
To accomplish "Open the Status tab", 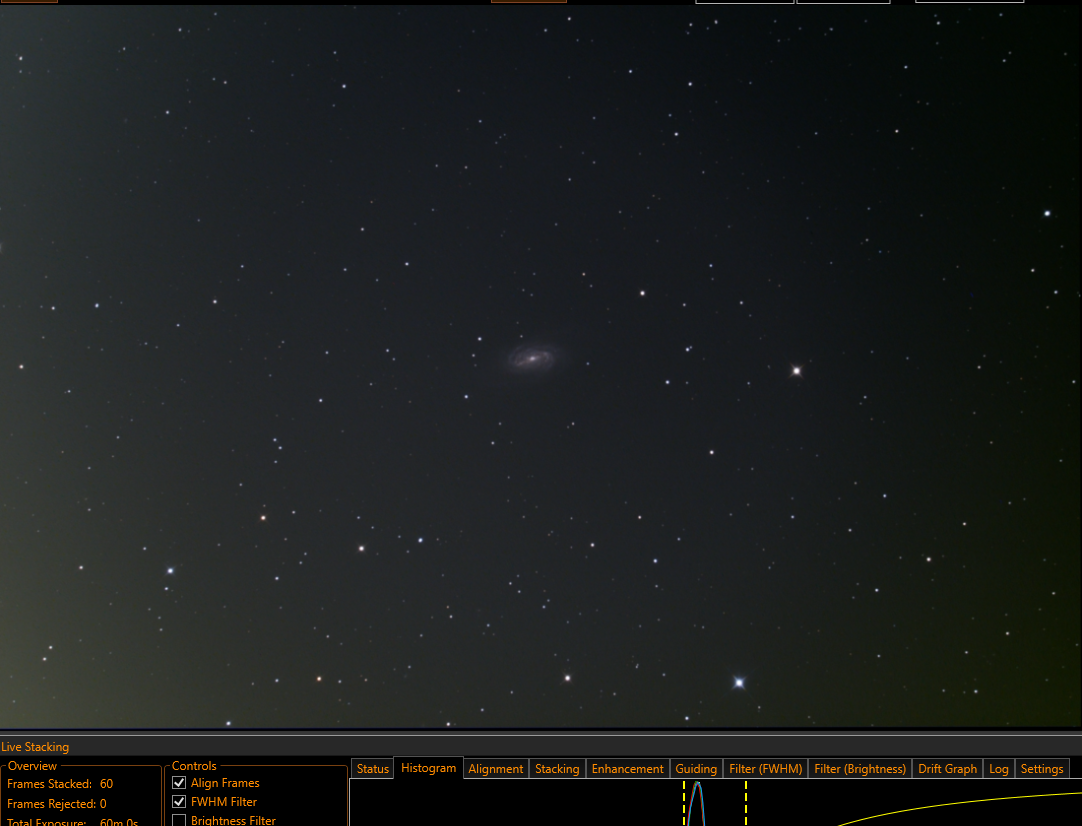I will (x=373, y=769).
